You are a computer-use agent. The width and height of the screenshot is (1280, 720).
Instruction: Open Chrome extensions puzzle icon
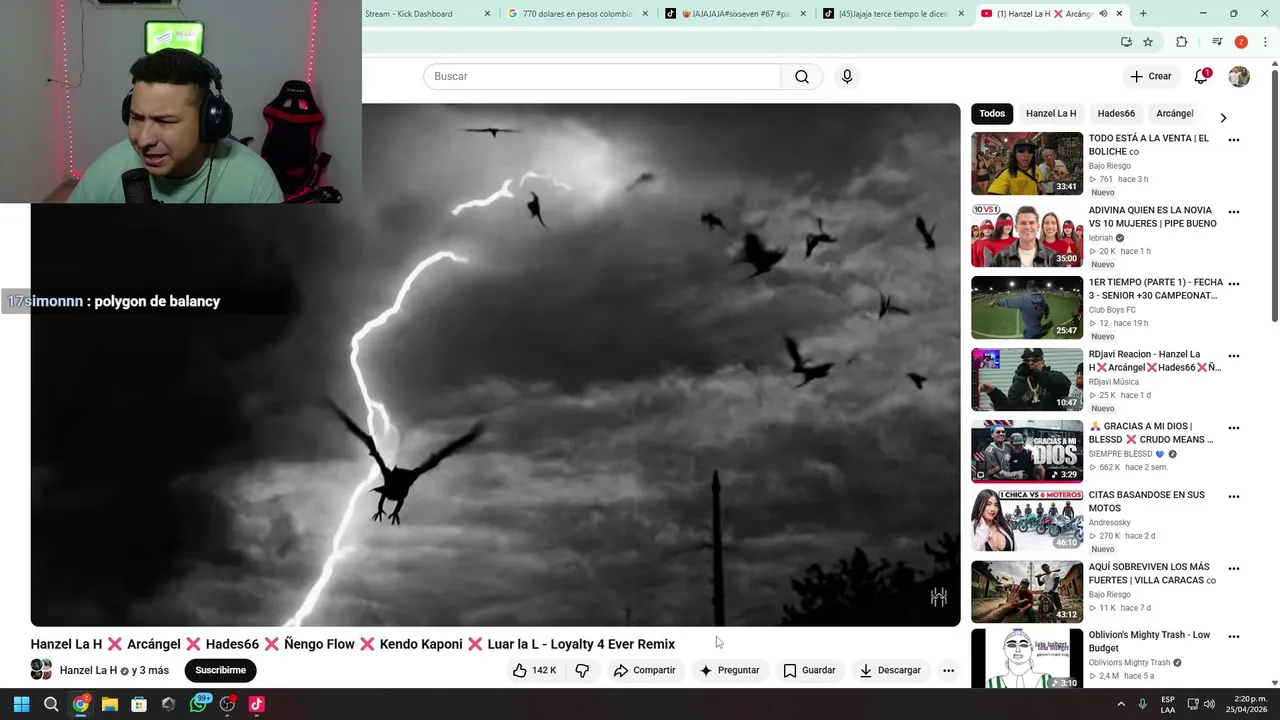1181,42
